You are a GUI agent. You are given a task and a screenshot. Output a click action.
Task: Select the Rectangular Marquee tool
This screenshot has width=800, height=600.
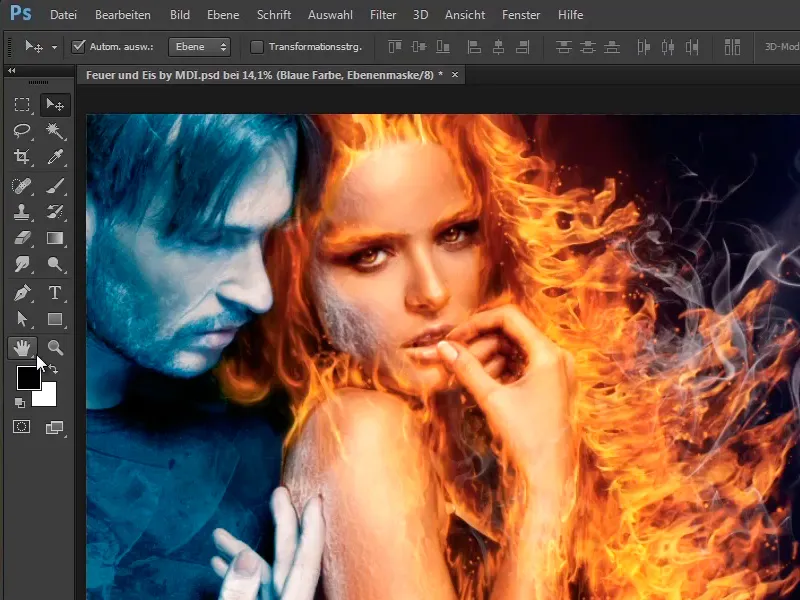point(22,105)
